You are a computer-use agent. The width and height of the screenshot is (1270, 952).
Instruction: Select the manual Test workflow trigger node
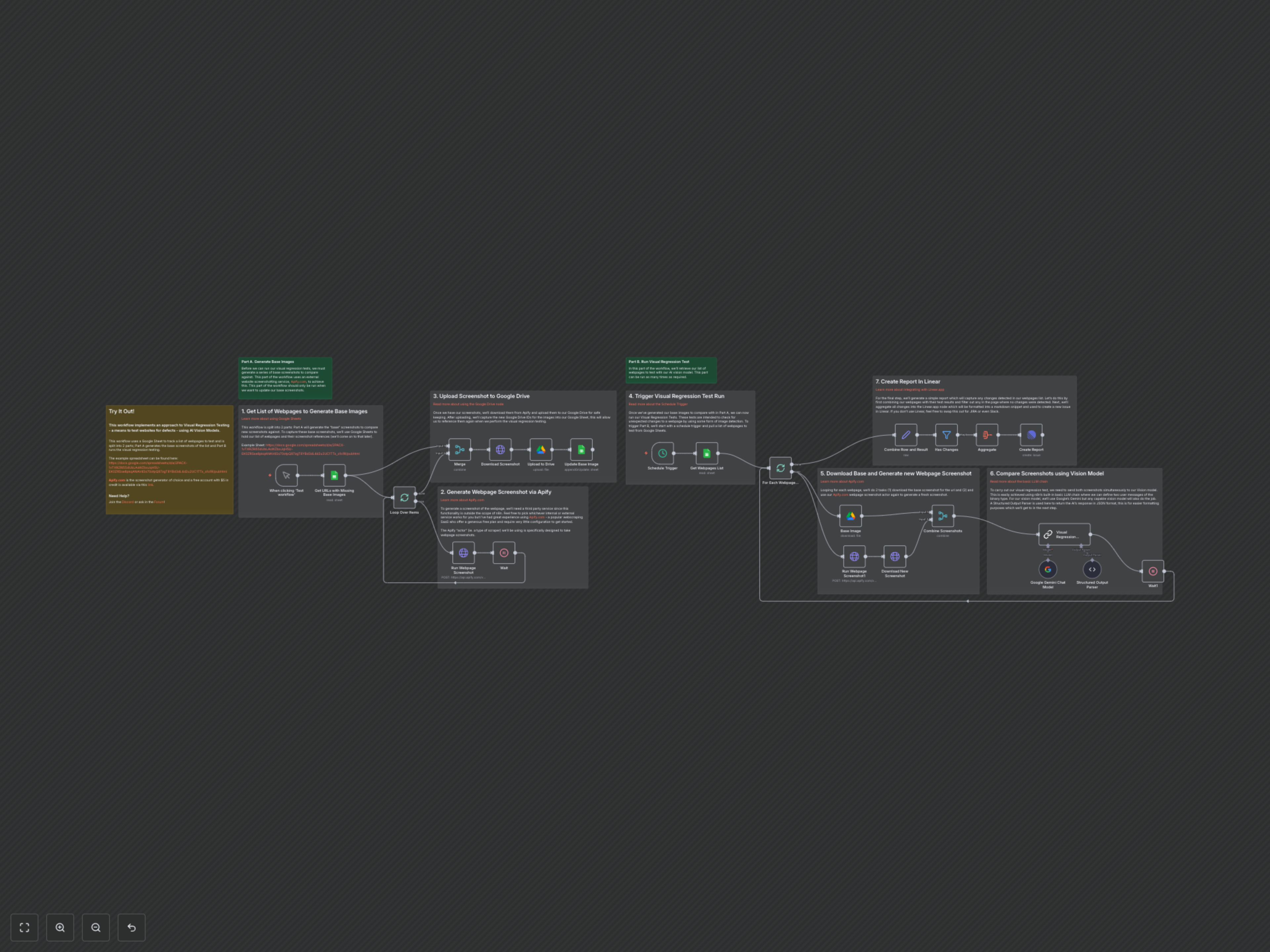[286, 475]
